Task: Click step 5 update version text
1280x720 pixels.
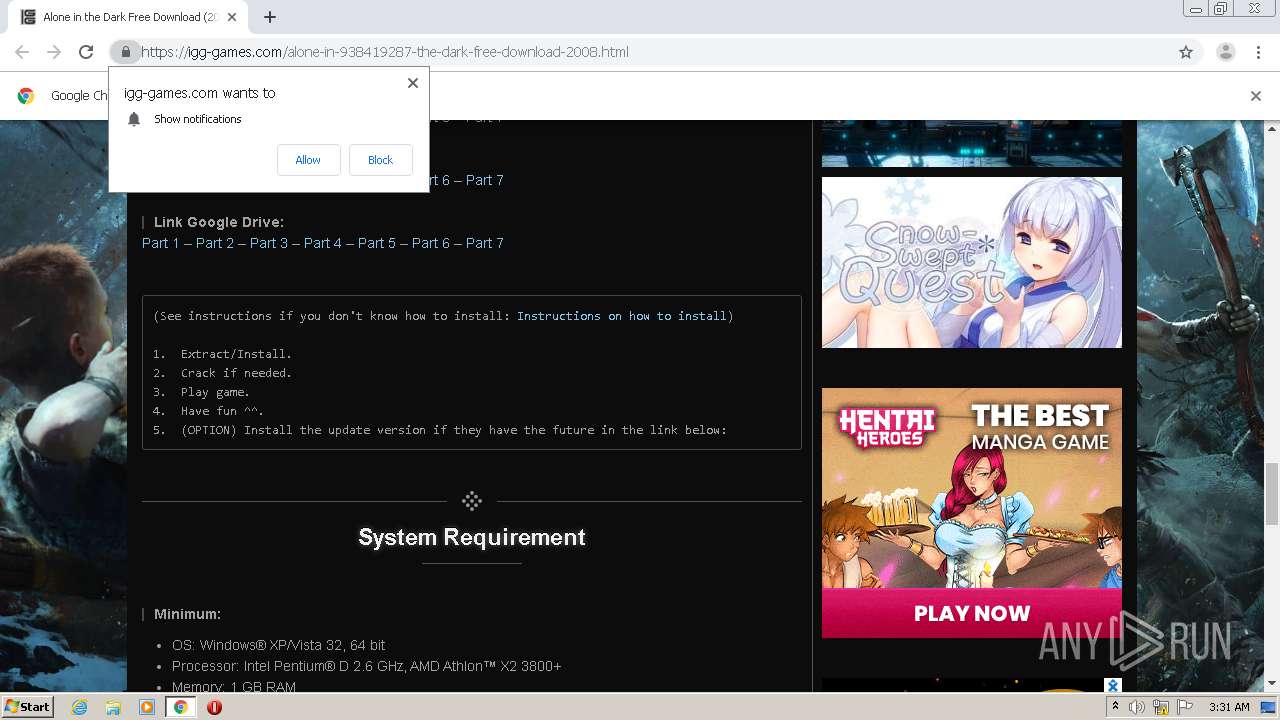Action: 440,430
